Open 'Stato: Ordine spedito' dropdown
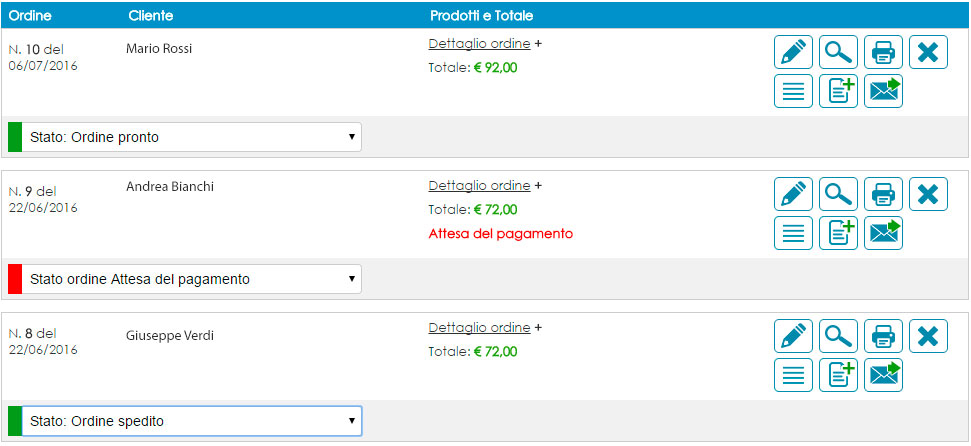Image resolution: width=971 pixels, height=446 pixels. pos(191,421)
